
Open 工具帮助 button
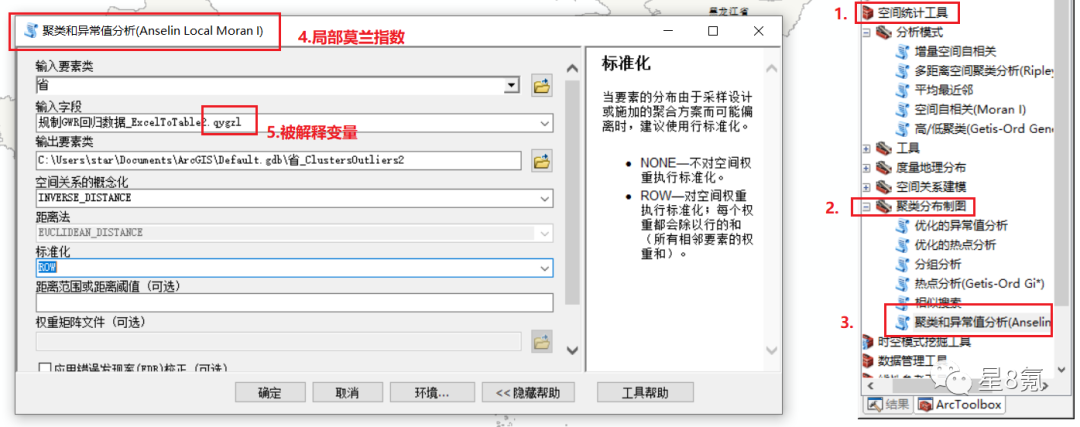(645, 393)
